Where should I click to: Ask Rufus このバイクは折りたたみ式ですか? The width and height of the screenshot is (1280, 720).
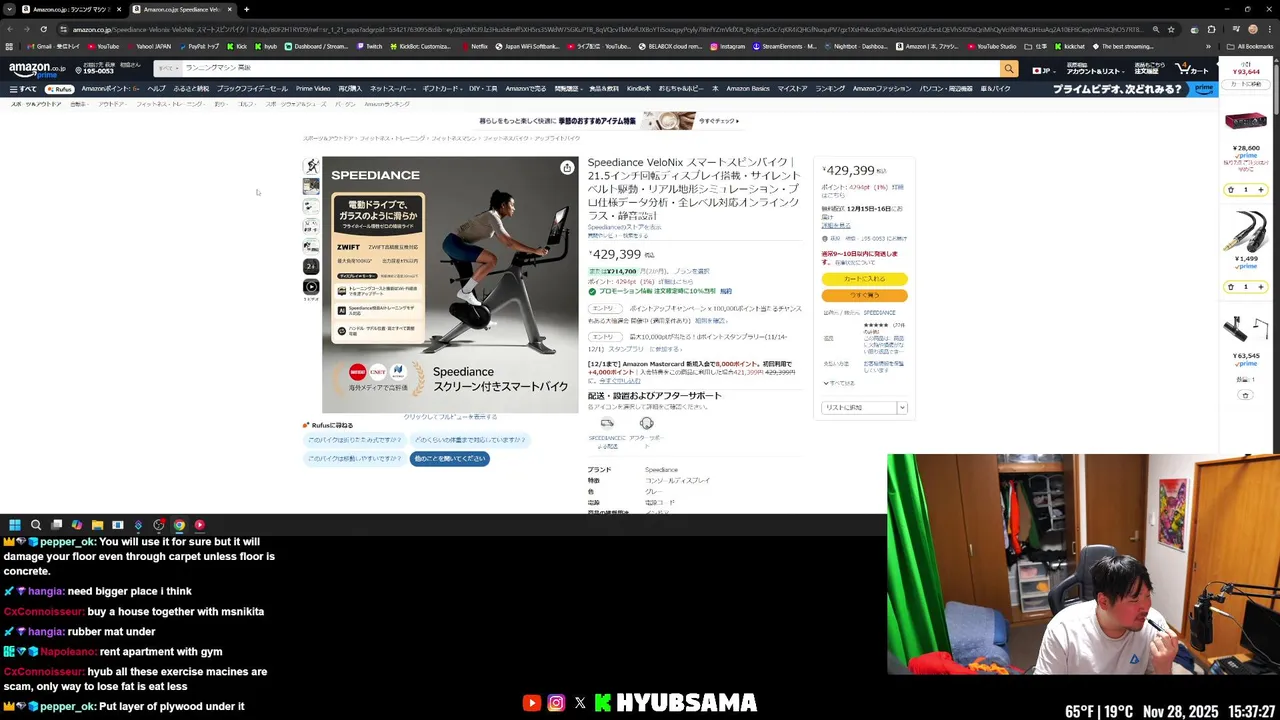click(x=355, y=440)
